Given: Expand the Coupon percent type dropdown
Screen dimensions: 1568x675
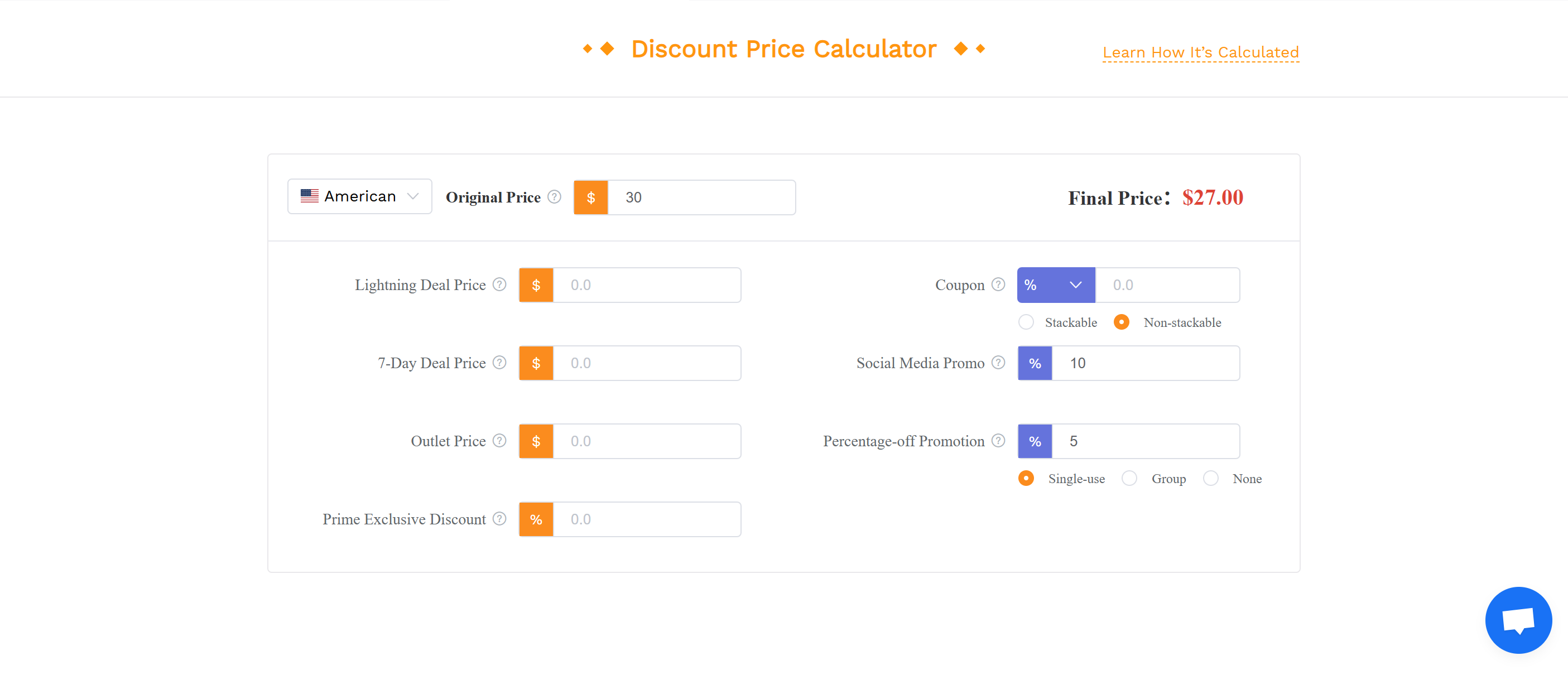Looking at the screenshot, I should click(1056, 285).
